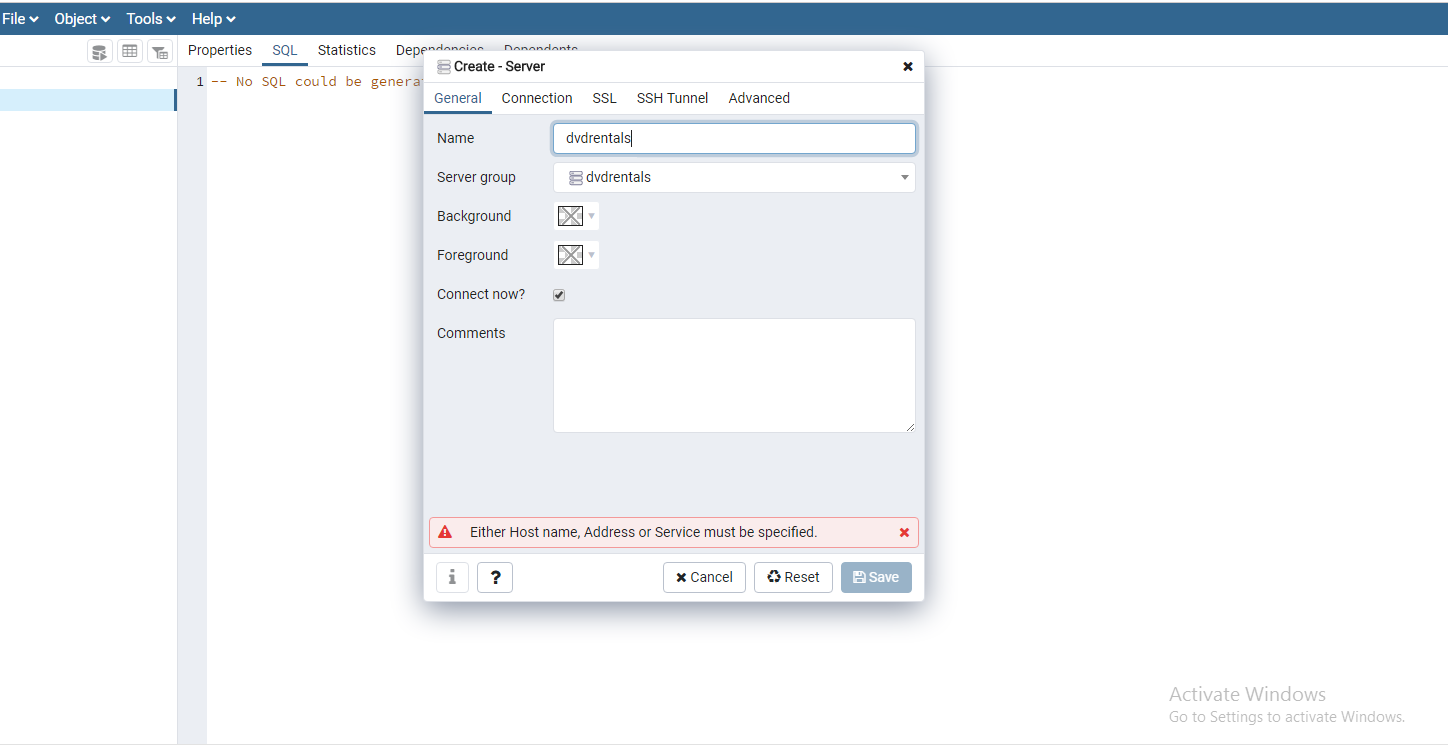Click the info (i) button in dialog
This screenshot has width=1448, height=745.
pyautogui.click(x=452, y=577)
